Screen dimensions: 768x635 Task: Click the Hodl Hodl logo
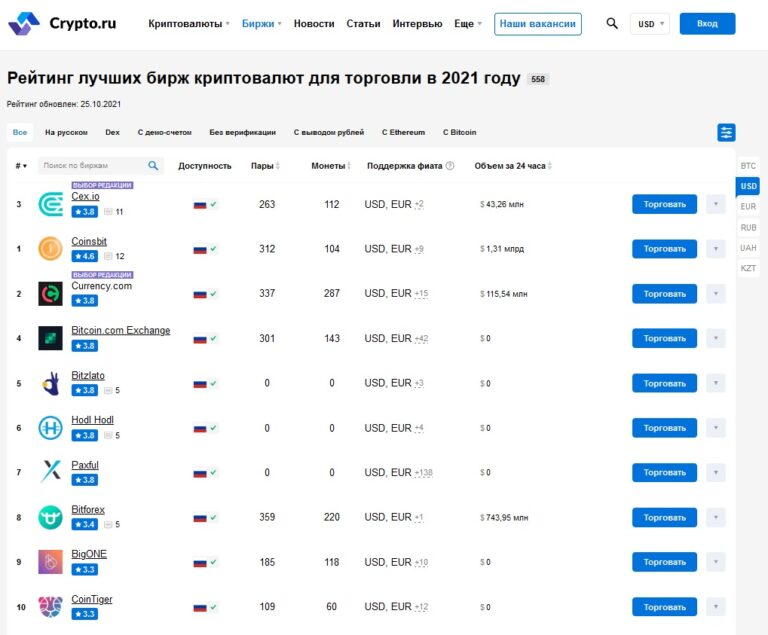[x=50, y=428]
